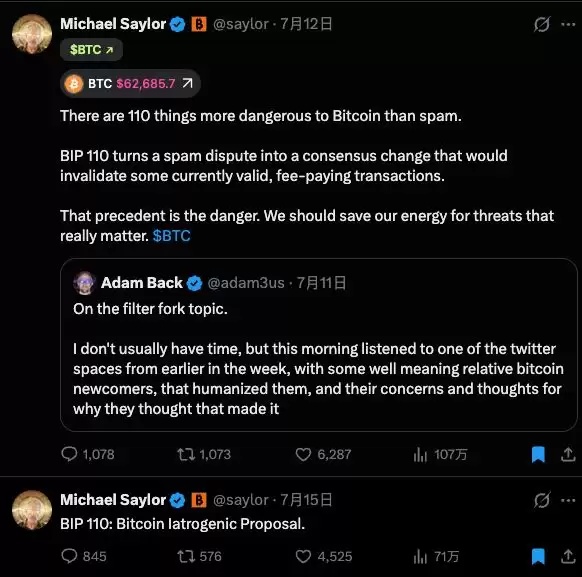This screenshot has width=582, height=577.
Task: Repost the tweet with 1,073 reposts
Action: 186,454
